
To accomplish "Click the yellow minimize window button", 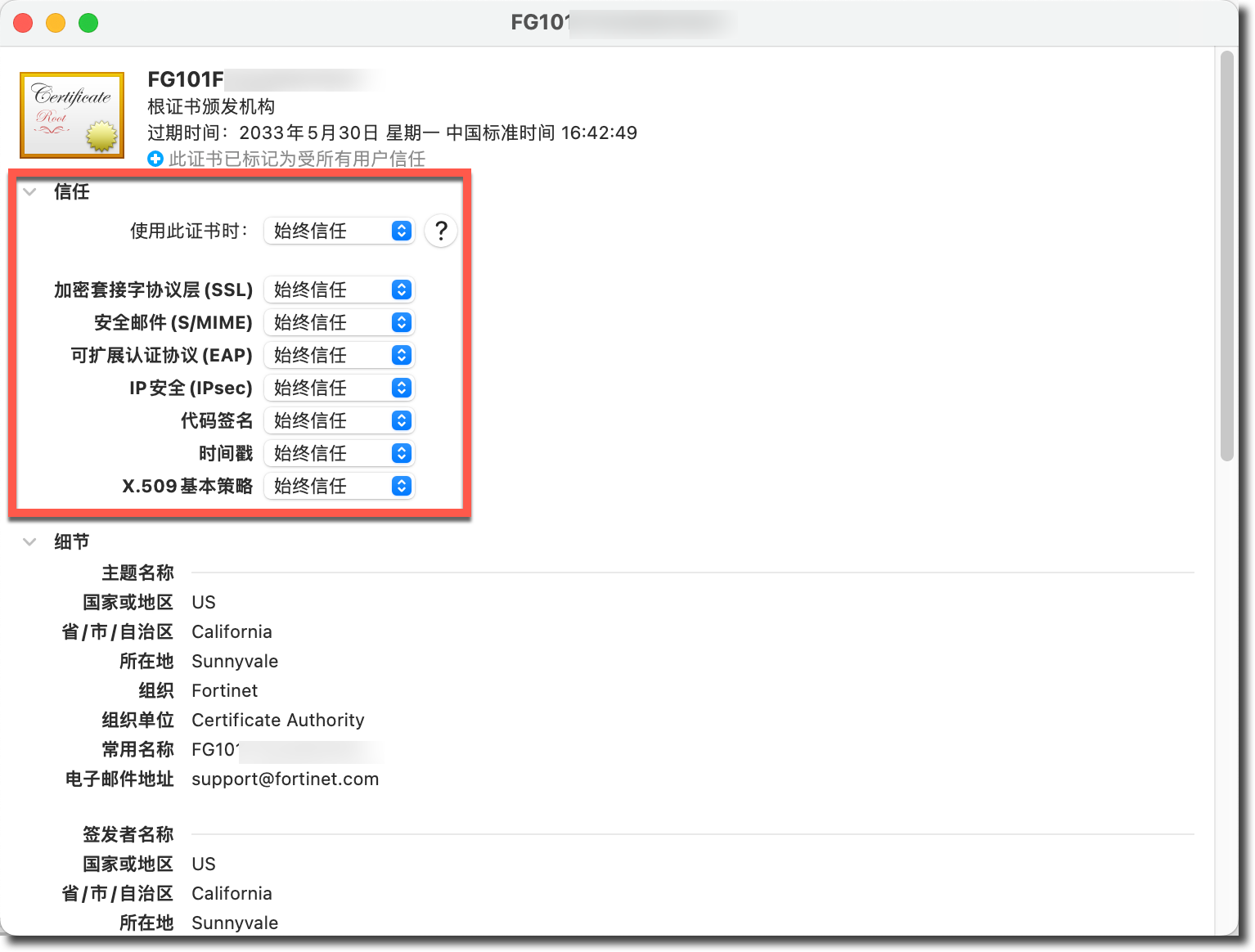I will (56, 23).
